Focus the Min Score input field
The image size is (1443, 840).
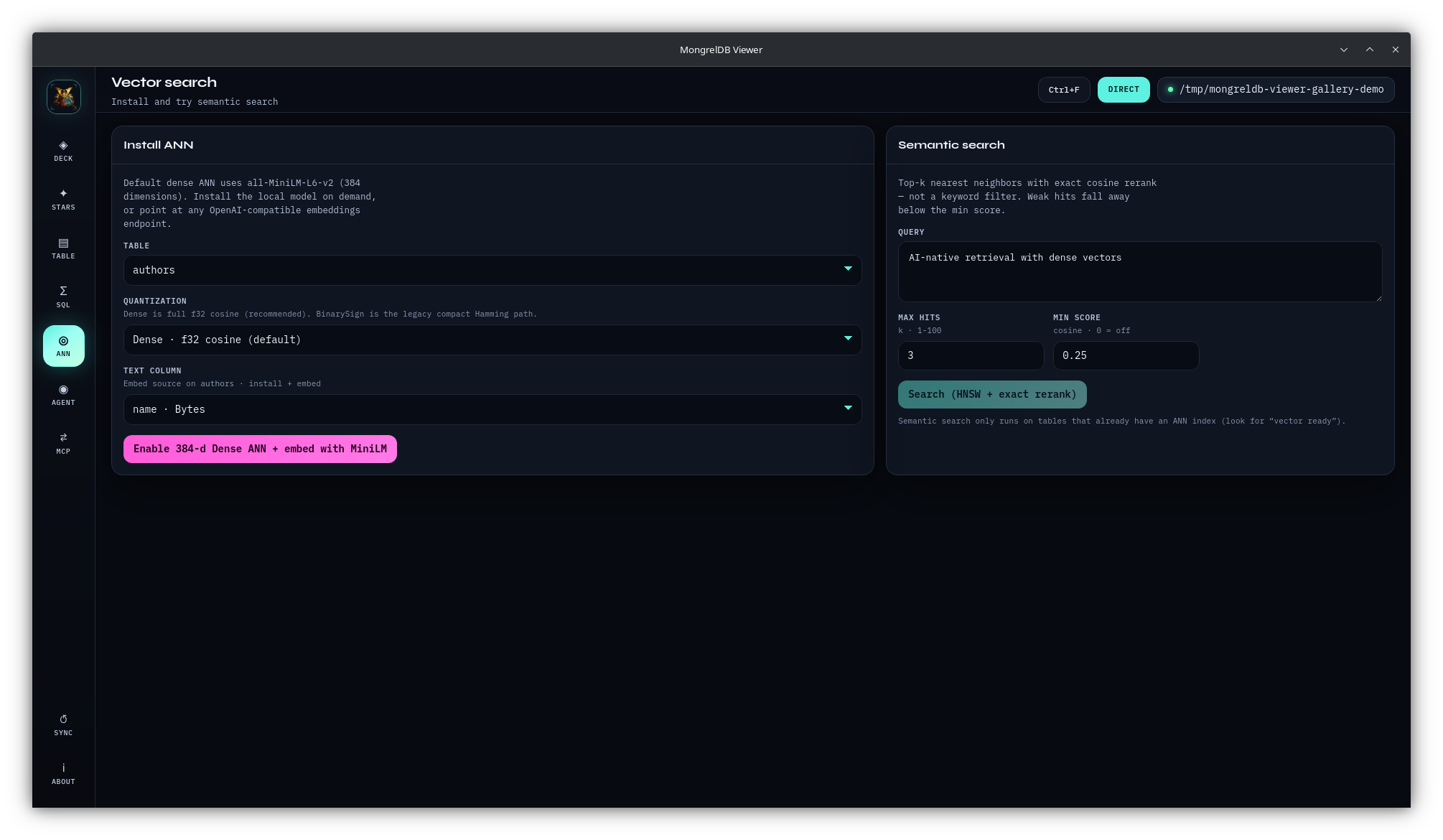1126,355
